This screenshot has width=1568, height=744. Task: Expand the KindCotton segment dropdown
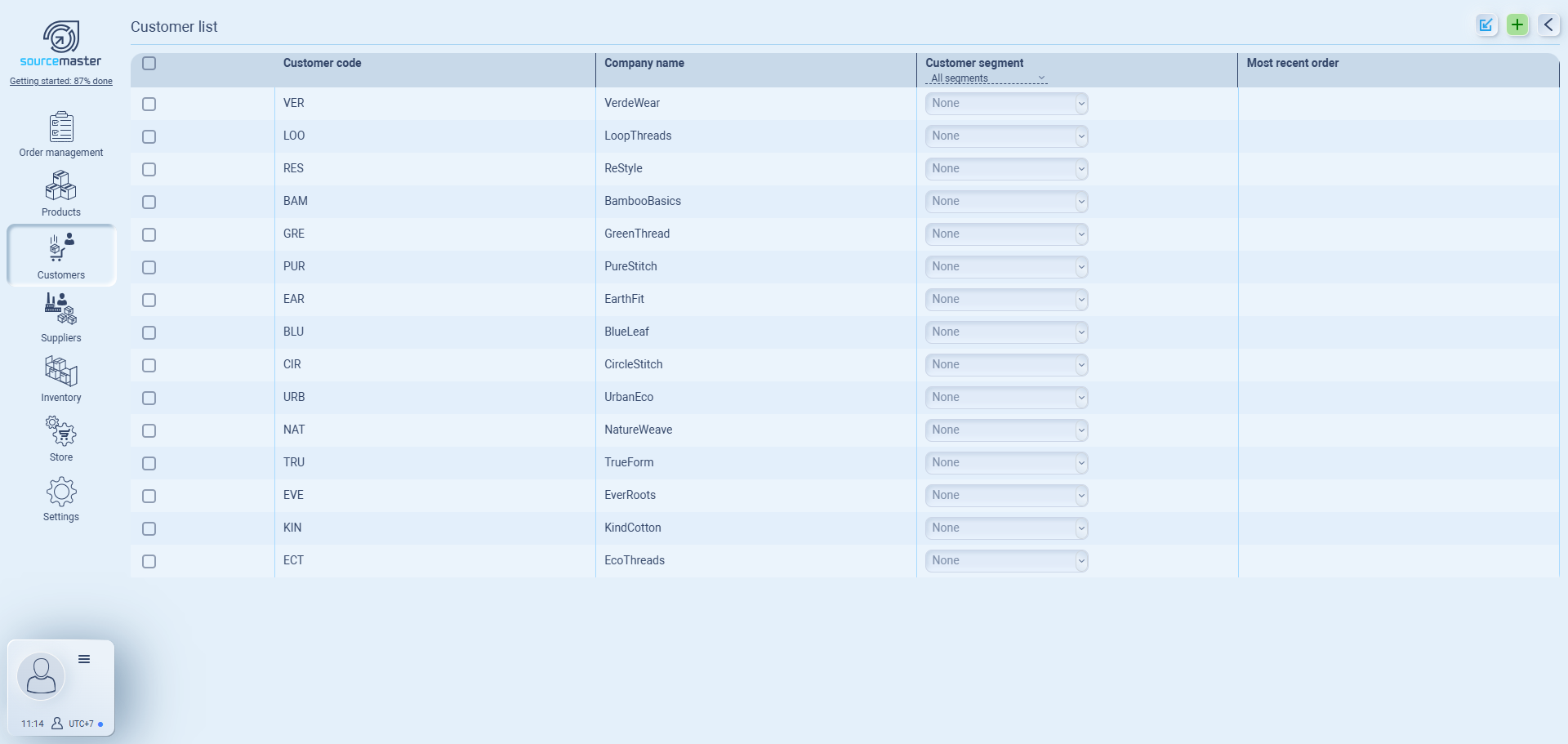coord(1006,528)
